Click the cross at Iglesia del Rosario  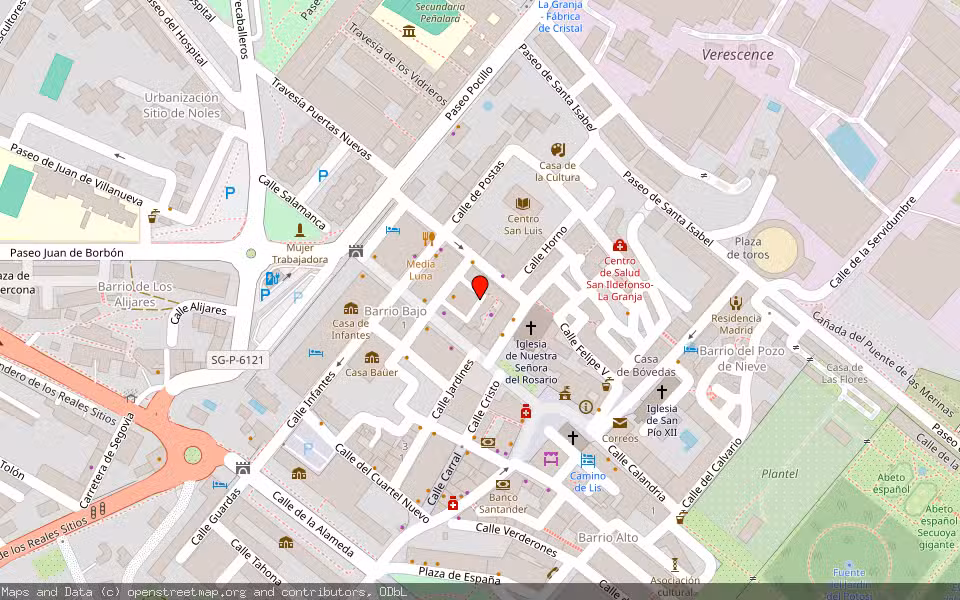(x=530, y=326)
